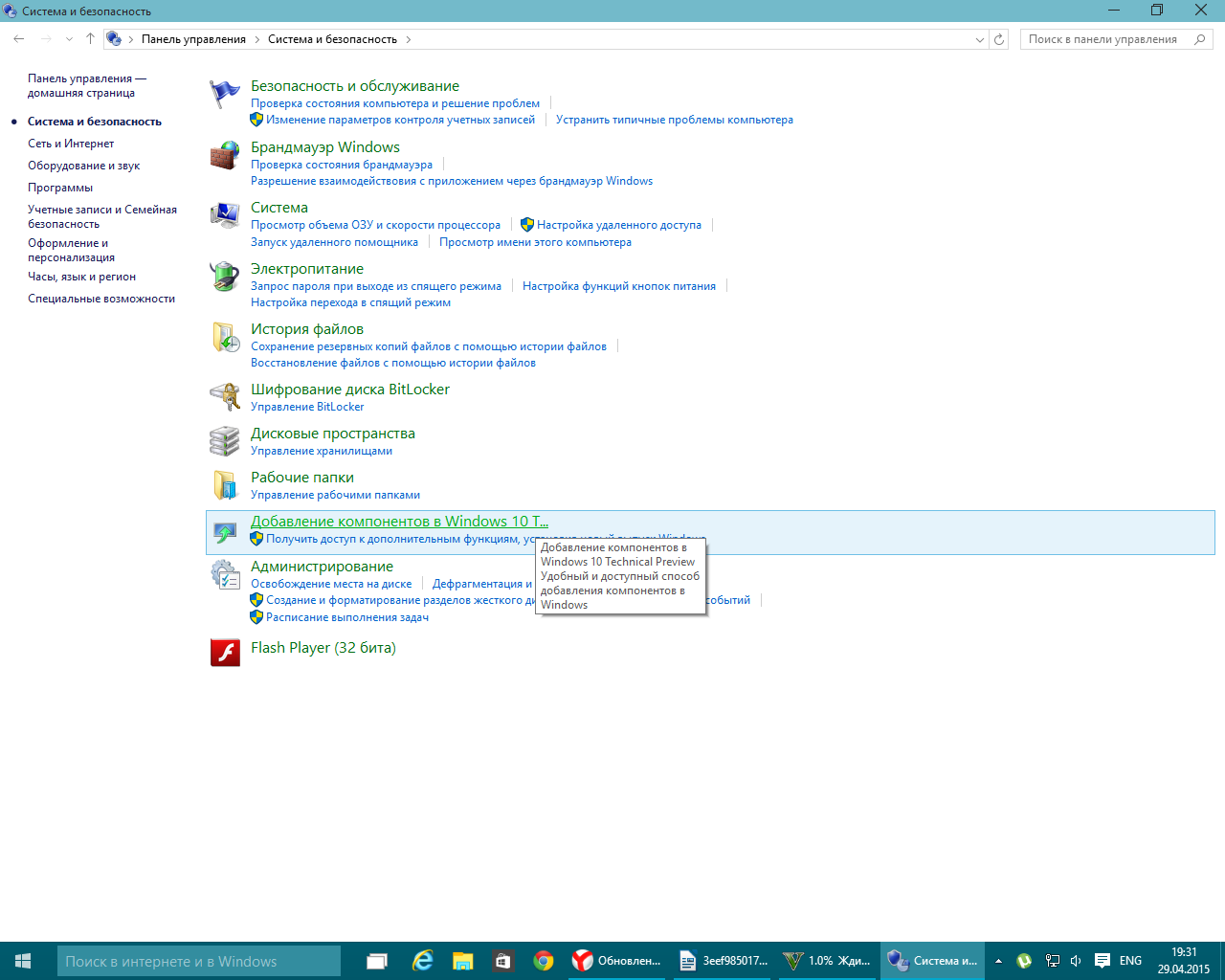Refresh the control panel view

click(x=999, y=39)
